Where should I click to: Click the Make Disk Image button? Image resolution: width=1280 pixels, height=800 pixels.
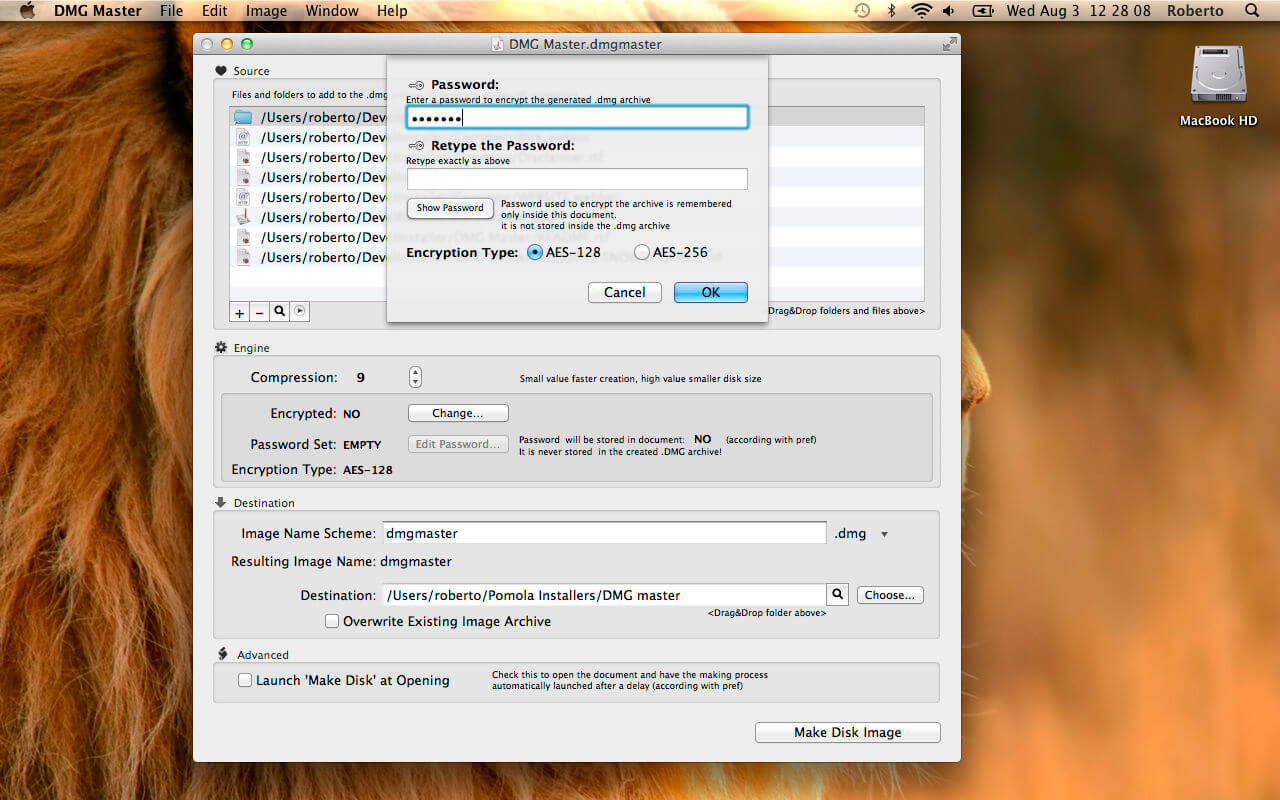coord(848,732)
